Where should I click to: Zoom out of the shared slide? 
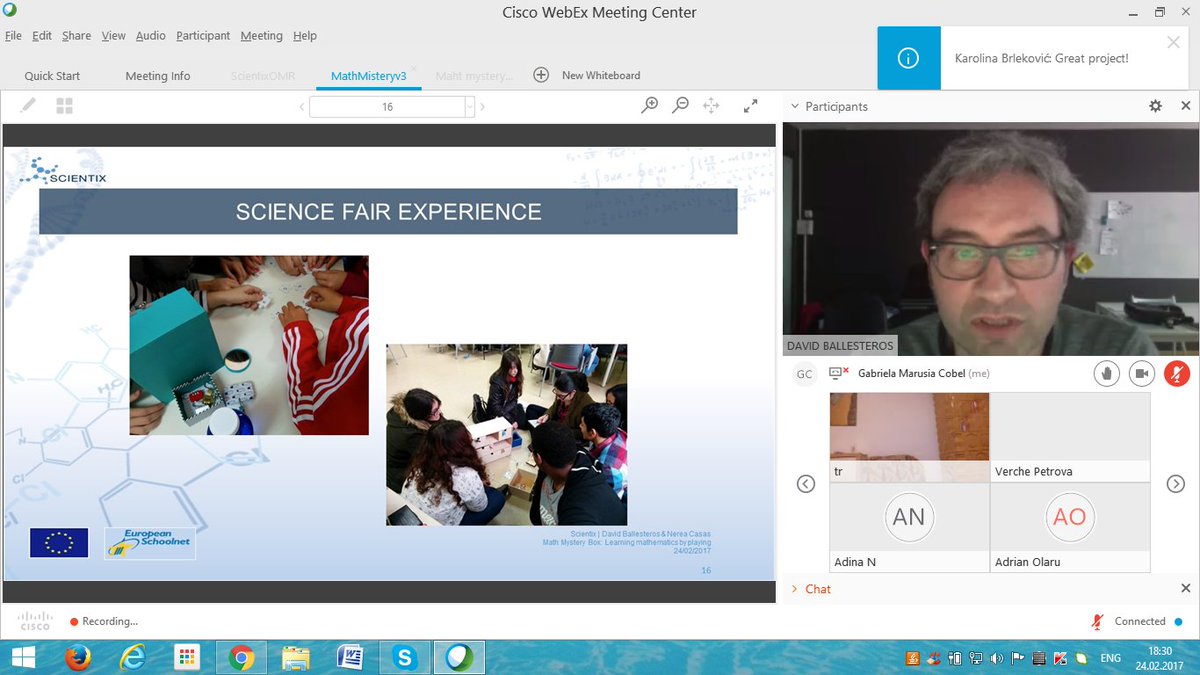[681, 105]
